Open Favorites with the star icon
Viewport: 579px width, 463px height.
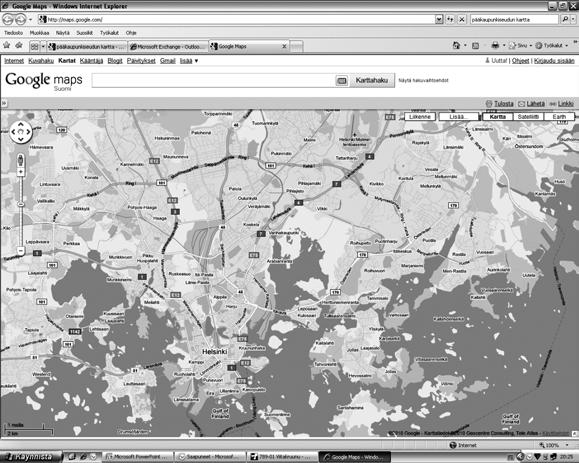click(x=7, y=45)
